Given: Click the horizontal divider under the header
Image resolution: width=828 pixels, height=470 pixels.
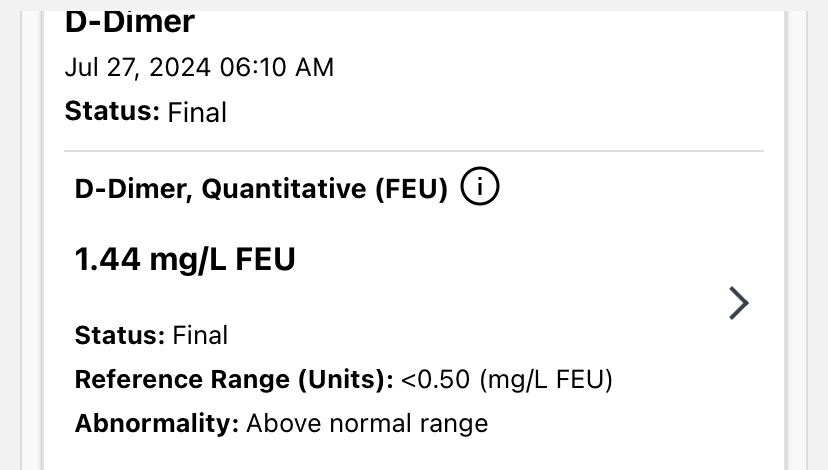Looking at the screenshot, I should point(414,151).
